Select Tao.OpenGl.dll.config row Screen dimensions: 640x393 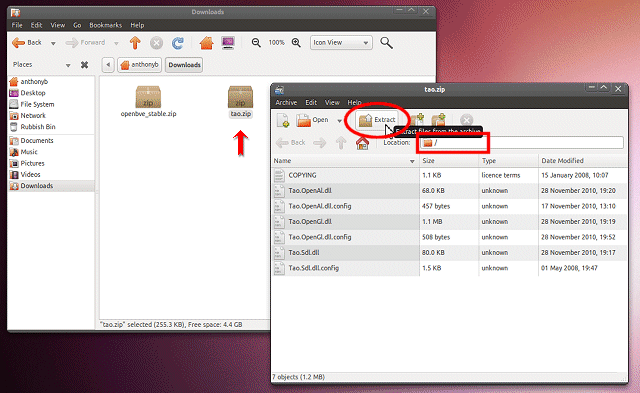[x=449, y=238]
